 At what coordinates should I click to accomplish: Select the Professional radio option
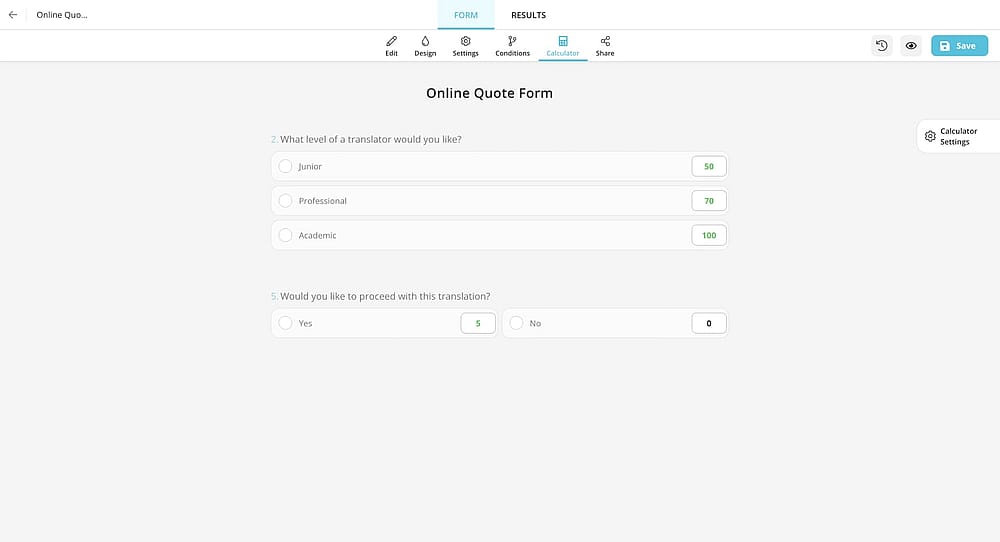(x=286, y=201)
